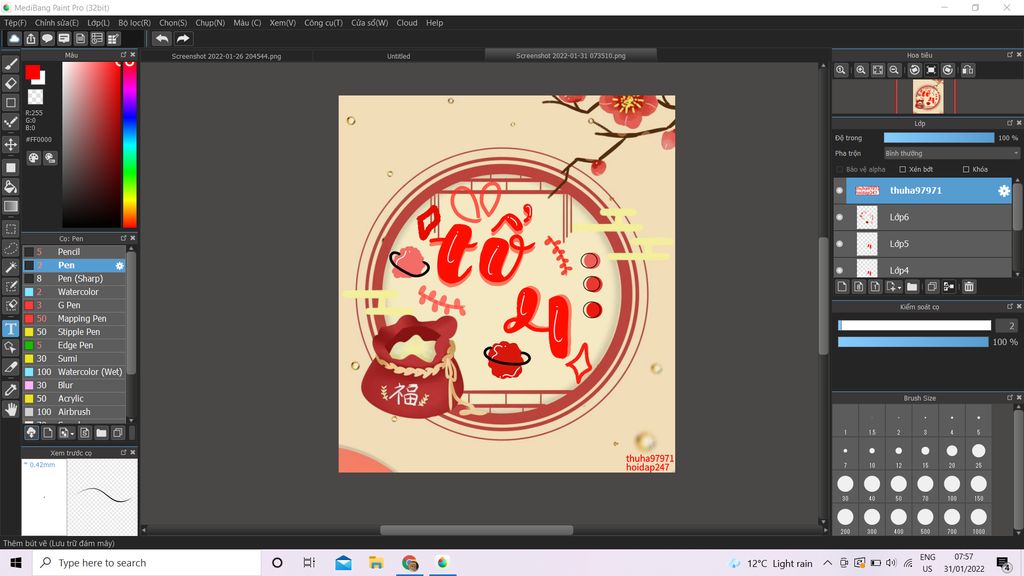Select the Gradient tool

[x=11, y=206]
